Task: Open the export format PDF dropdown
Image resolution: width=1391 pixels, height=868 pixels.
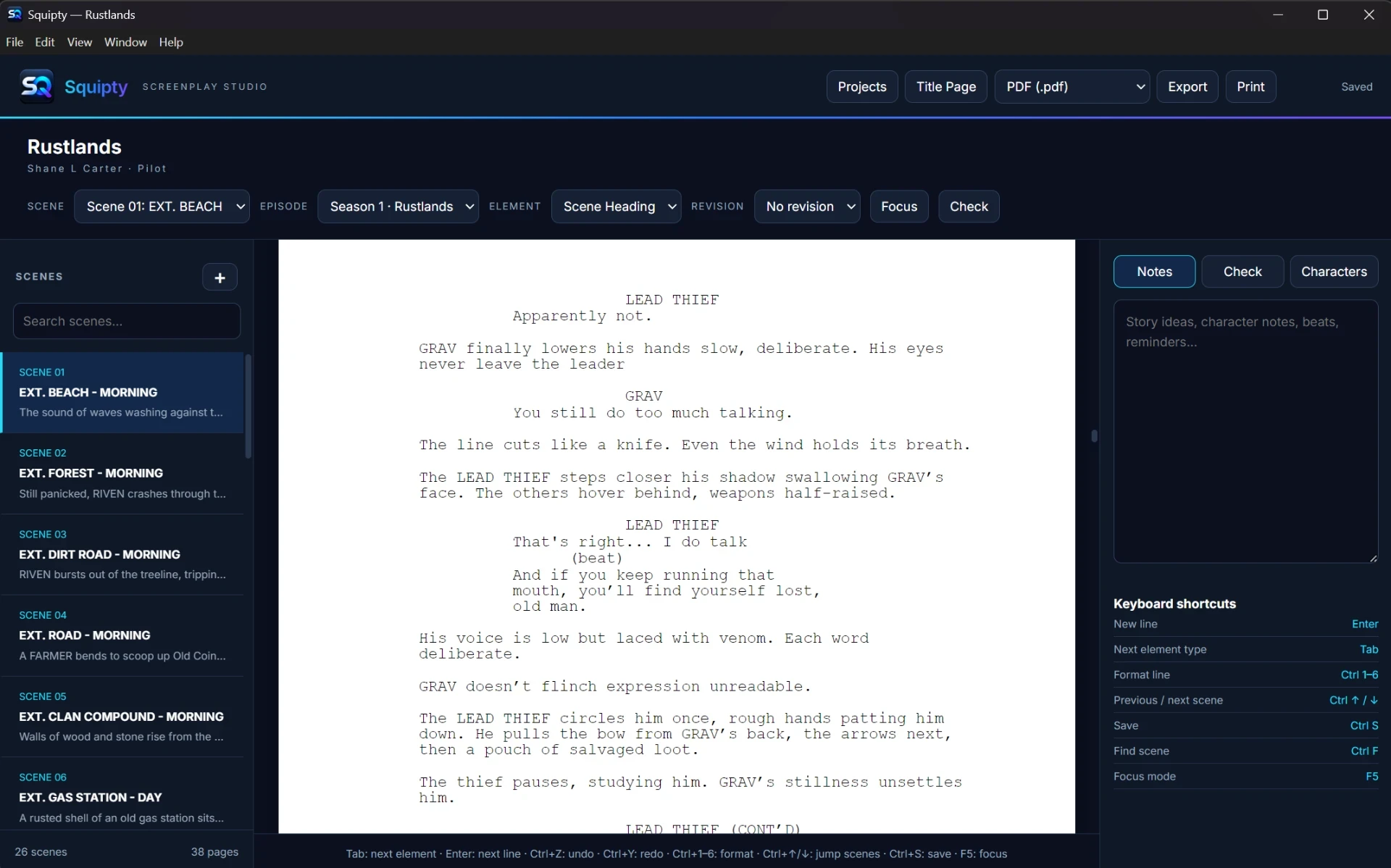Action: (x=1072, y=87)
